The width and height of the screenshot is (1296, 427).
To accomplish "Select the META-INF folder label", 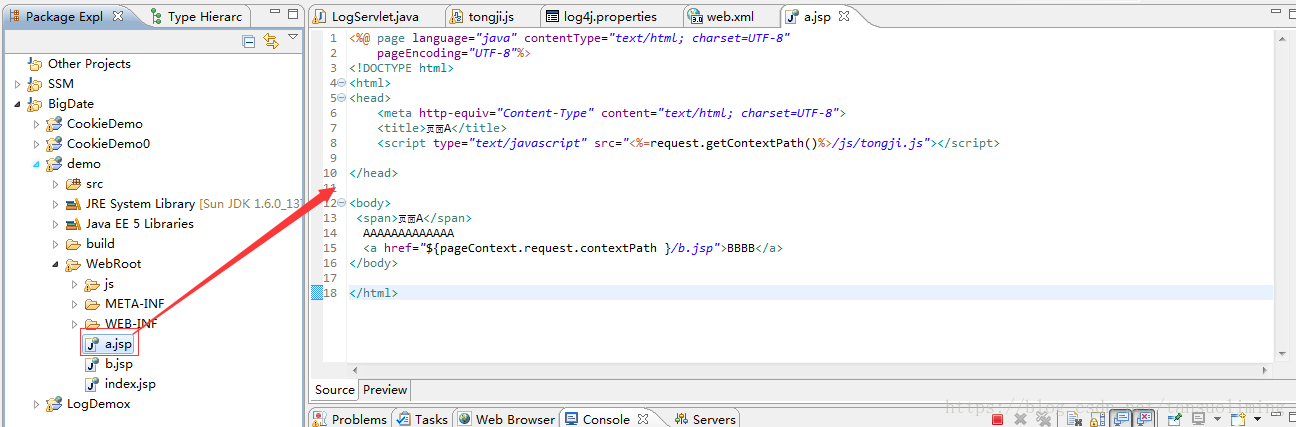I will coord(134,304).
